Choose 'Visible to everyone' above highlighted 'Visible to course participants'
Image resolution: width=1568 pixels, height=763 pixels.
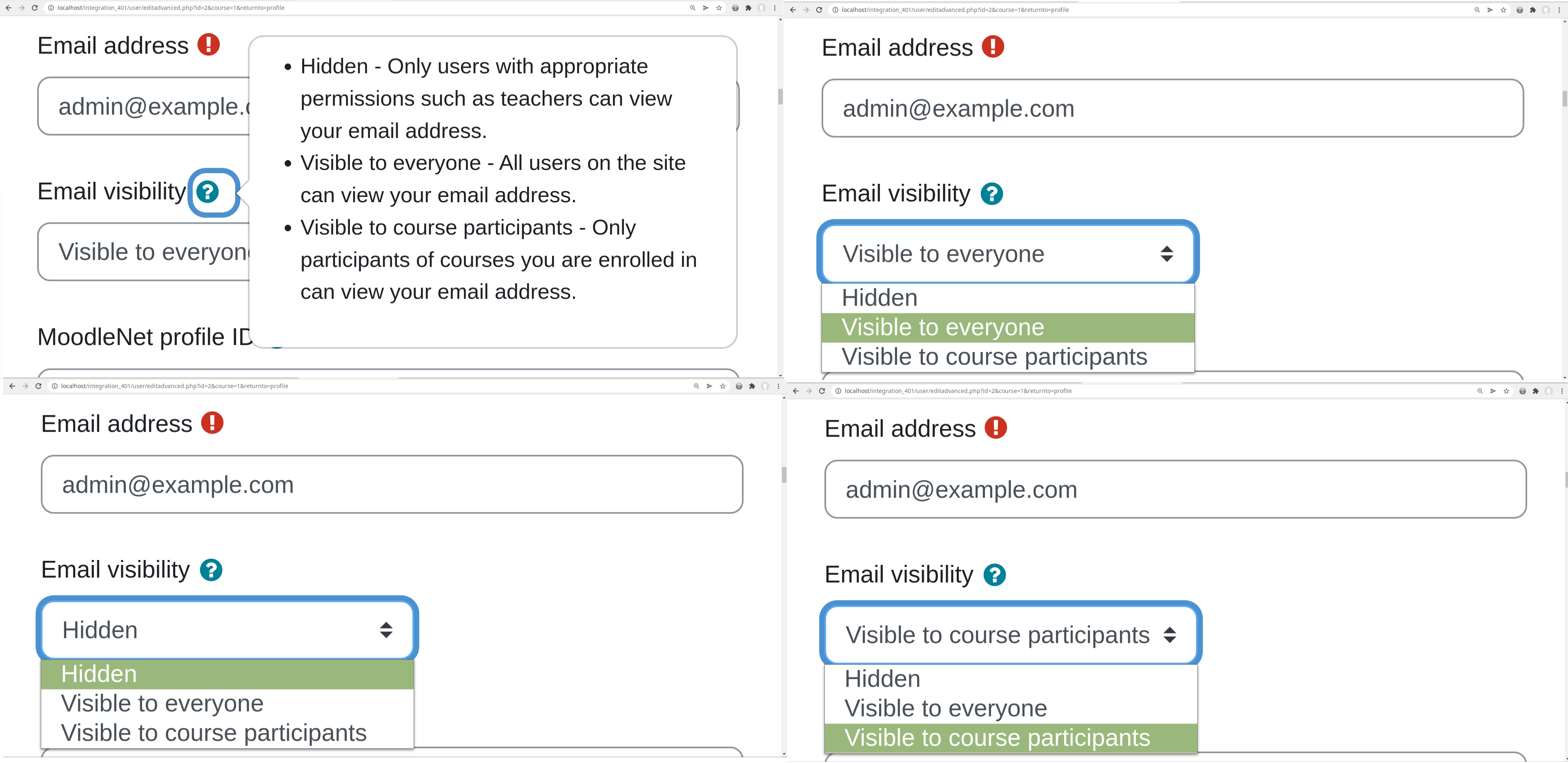coord(1011,709)
